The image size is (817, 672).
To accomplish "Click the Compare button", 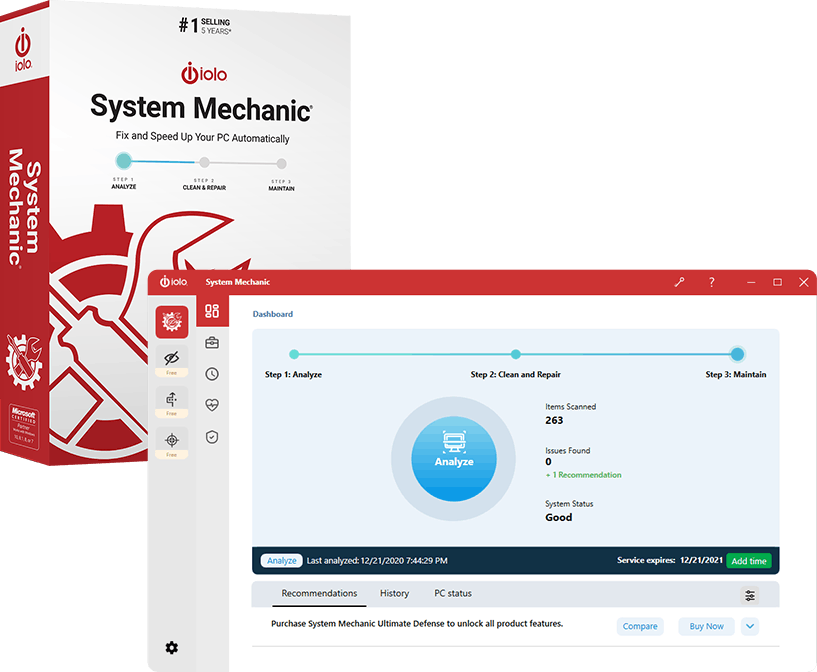I will [x=640, y=626].
